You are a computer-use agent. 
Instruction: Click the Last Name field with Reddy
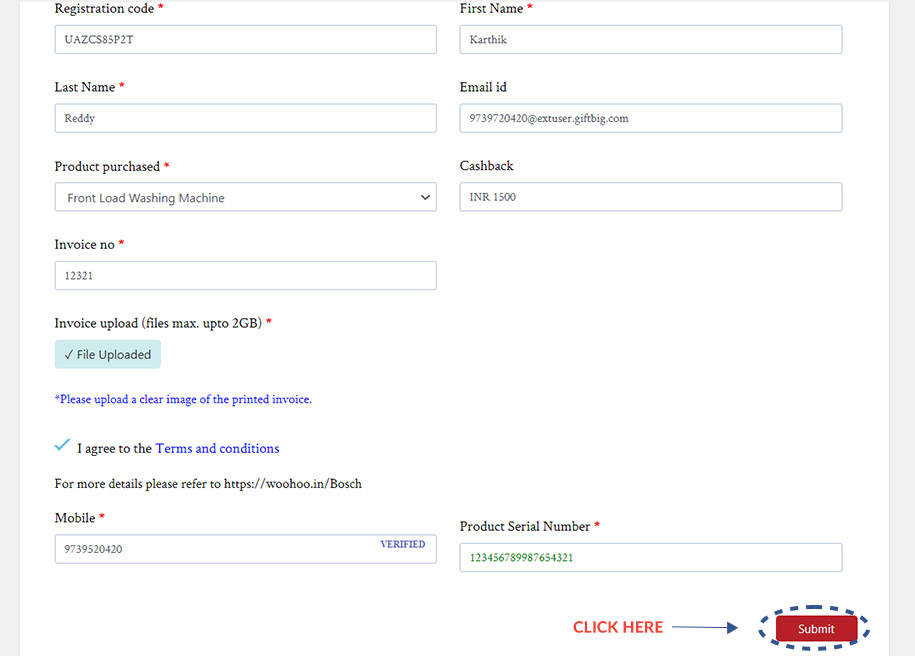point(246,118)
